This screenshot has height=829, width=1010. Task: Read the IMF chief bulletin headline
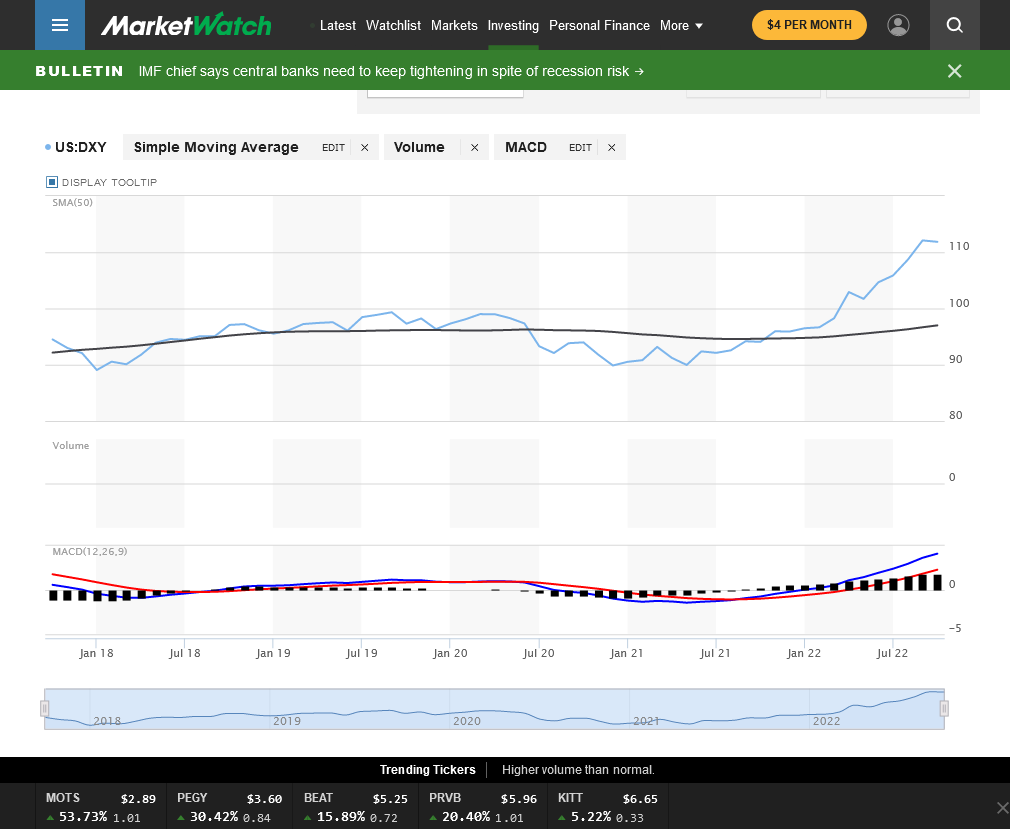coord(391,71)
